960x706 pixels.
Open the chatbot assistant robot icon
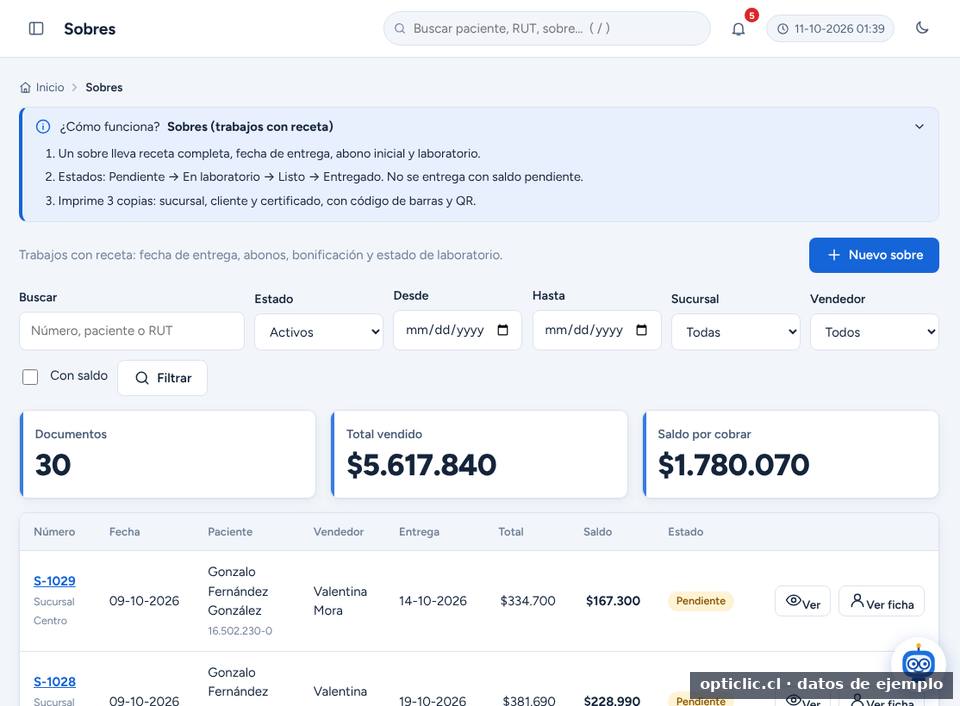(918, 663)
